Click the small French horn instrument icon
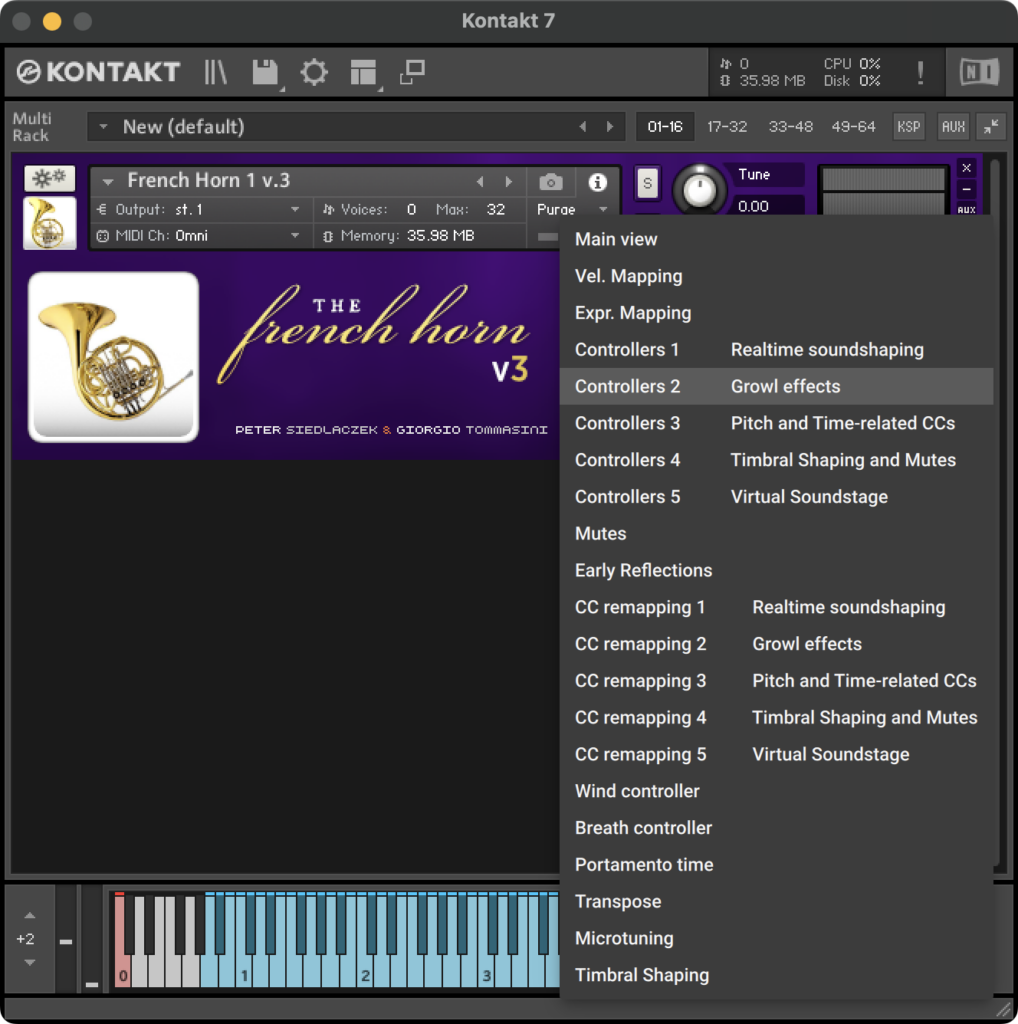This screenshot has height=1024, width=1018. [x=50, y=223]
